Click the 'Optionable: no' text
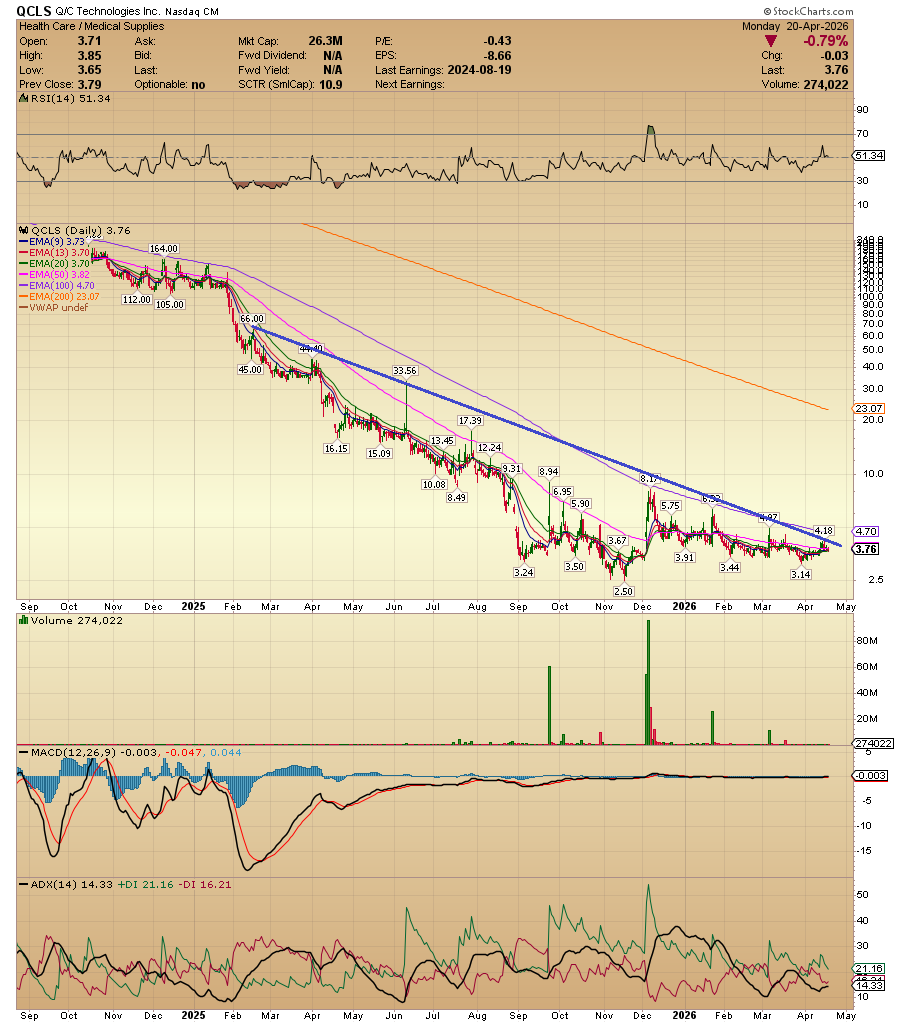900x1023 pixels. (170, 84)
